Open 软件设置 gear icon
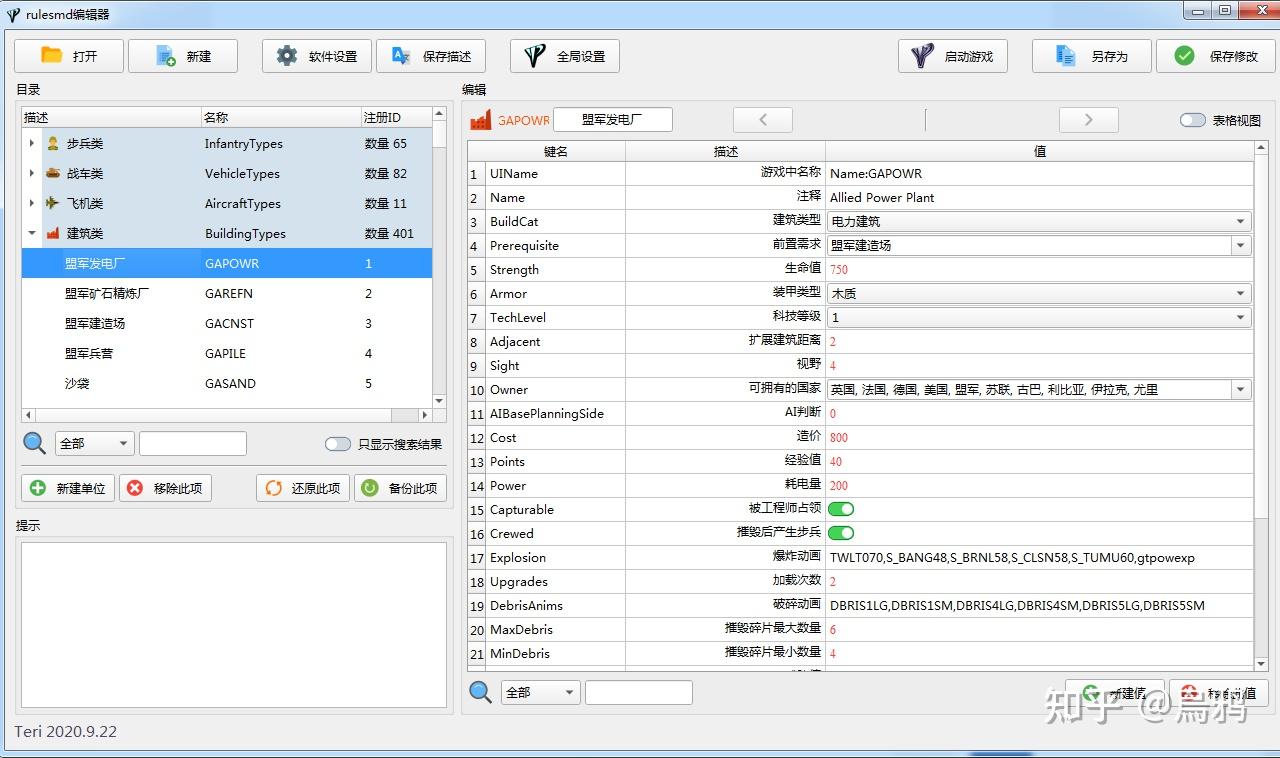 tap(287, 56)
